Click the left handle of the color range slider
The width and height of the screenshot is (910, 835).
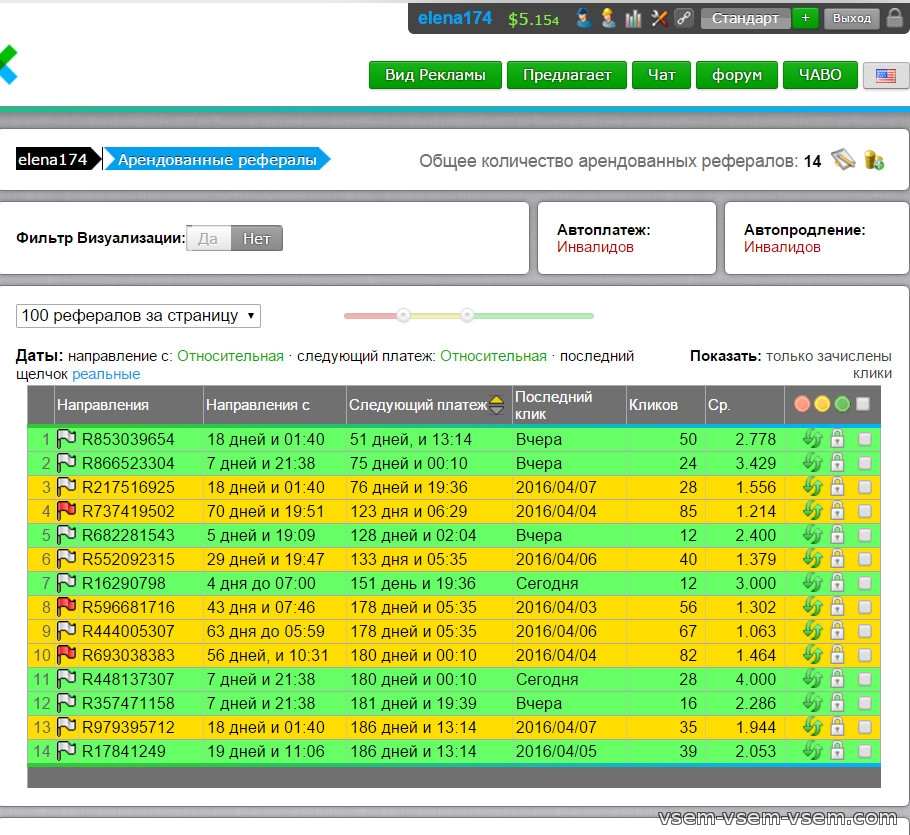coord(403,316)
